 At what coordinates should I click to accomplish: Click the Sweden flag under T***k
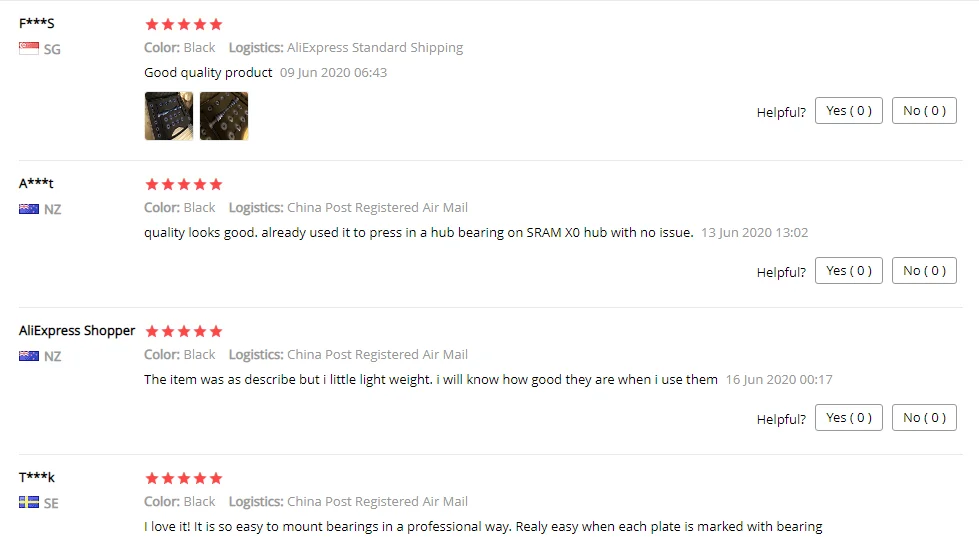coord(29,502)
